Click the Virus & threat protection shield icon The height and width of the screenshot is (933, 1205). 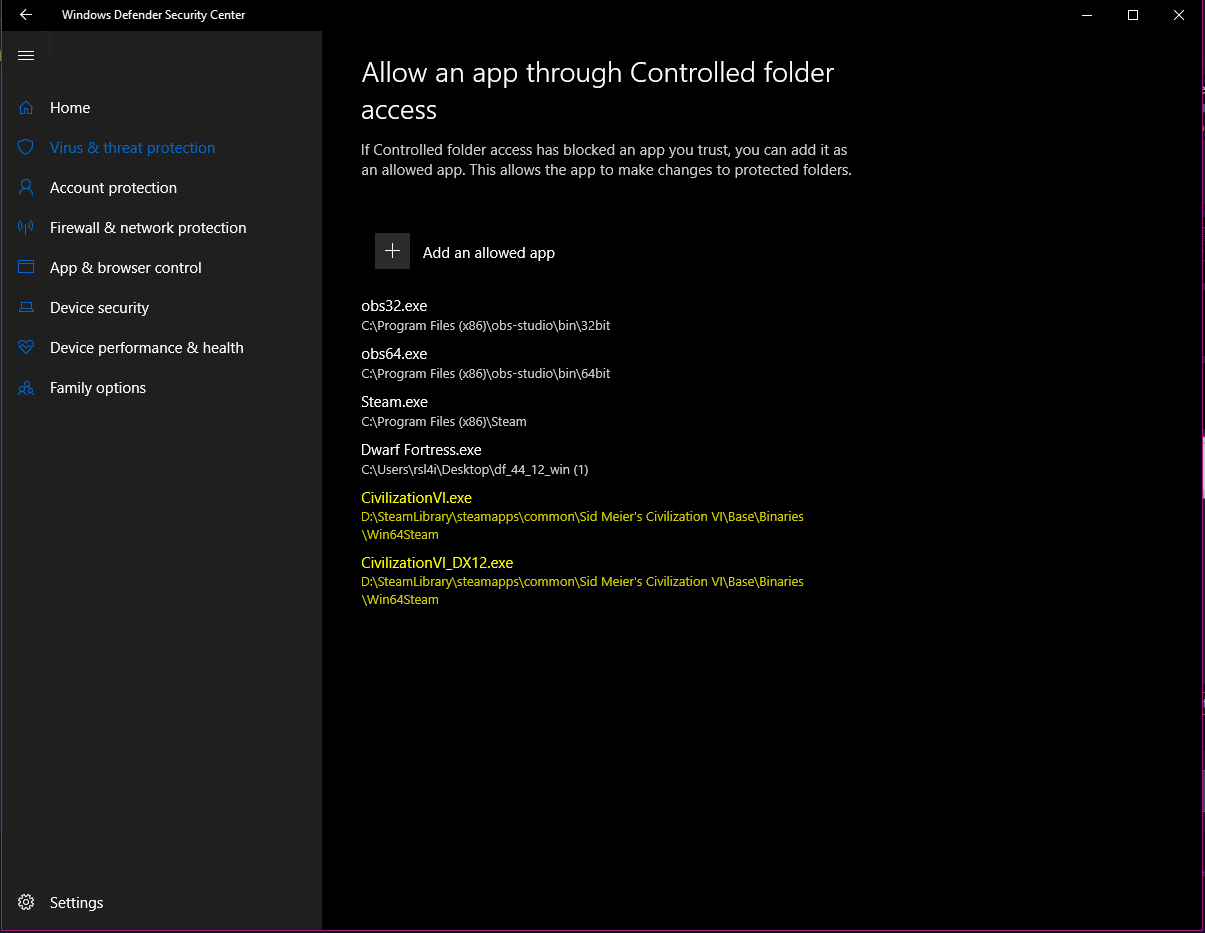[x=27, y=148]
